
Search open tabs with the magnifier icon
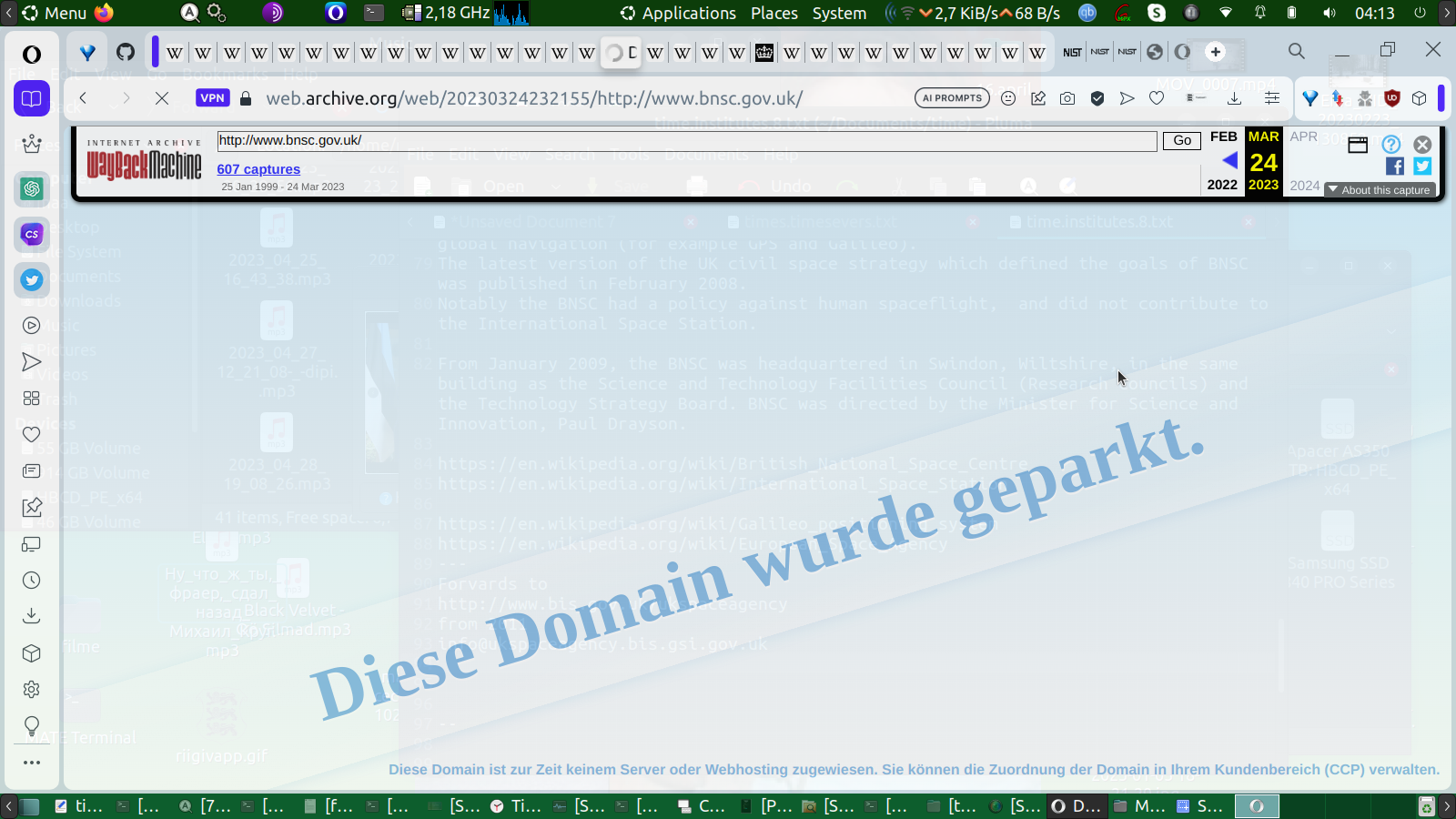1297,51
